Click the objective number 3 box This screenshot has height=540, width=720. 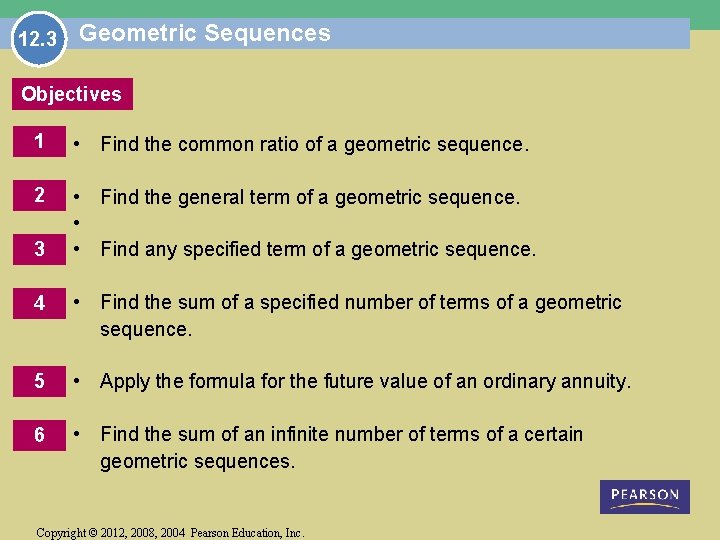click(39, 249)
